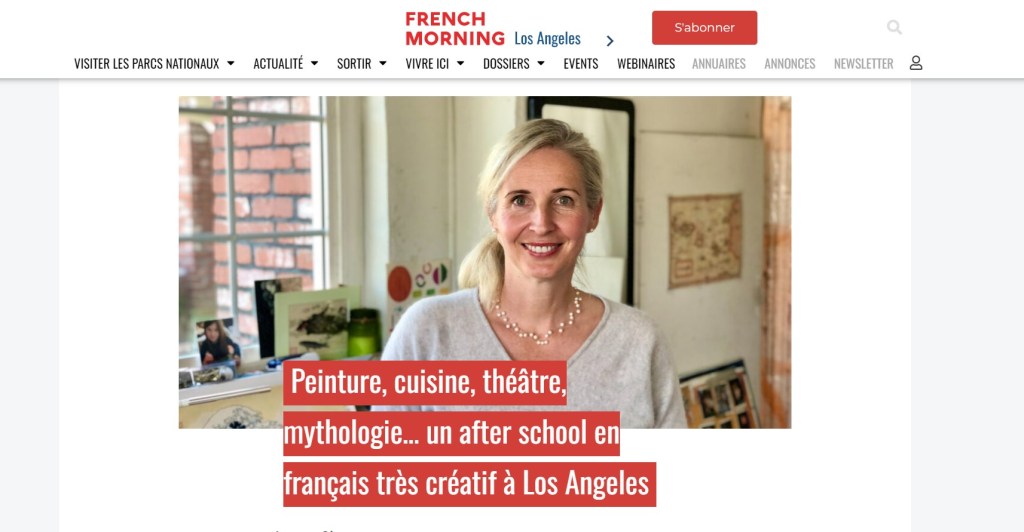This screenshot has width=1024, height=532.
Task: Expand the Visiter les parcs nationaux arrow
Action: (x=231, y=63)
